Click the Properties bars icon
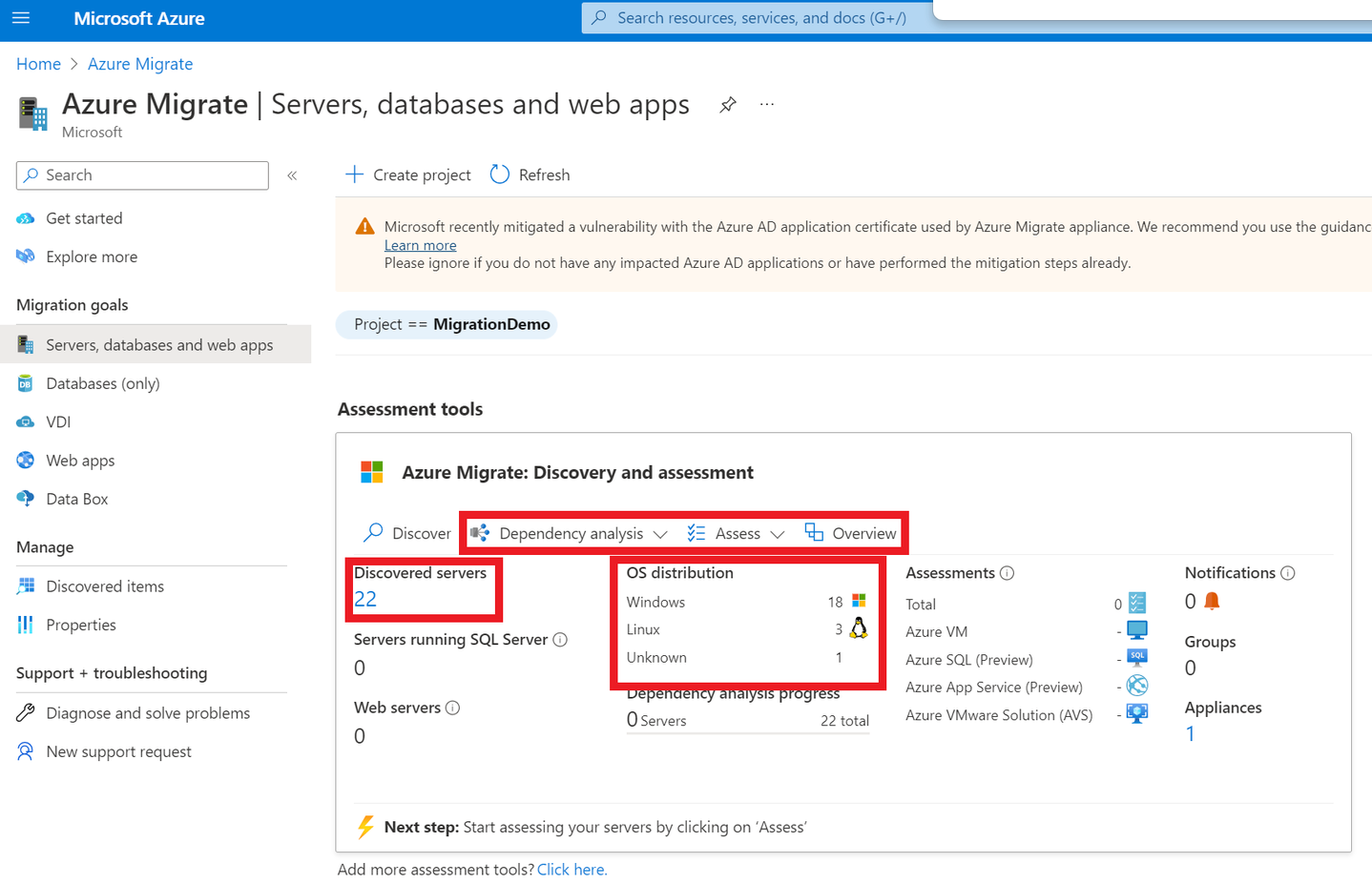 pos(26,625)
